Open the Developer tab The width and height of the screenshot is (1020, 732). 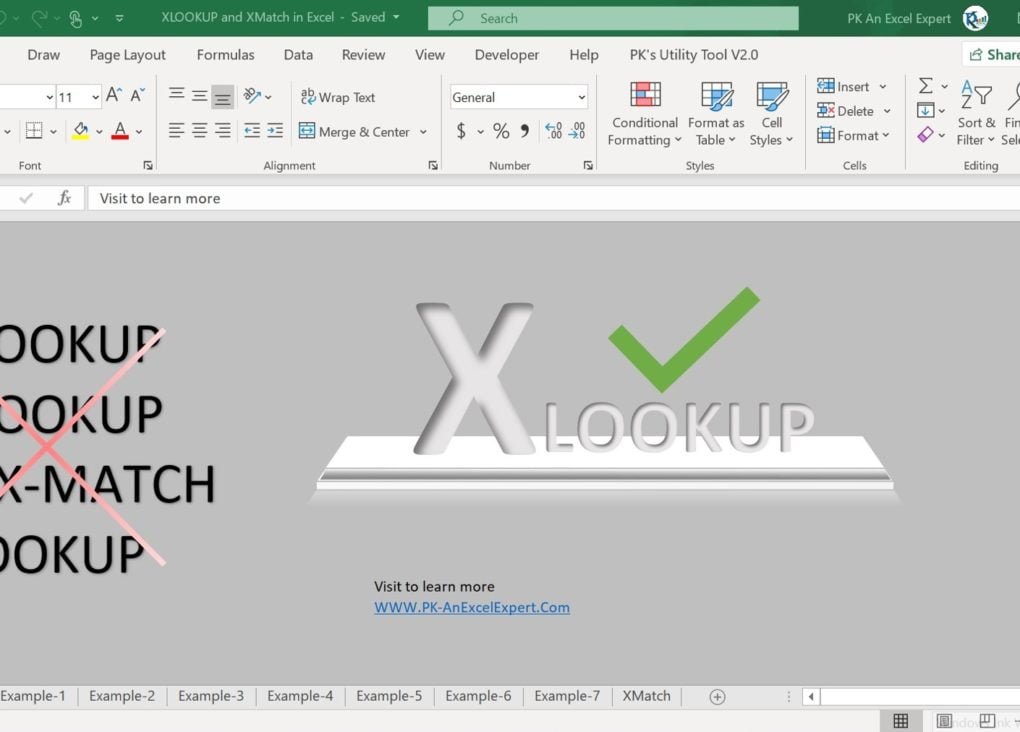click(507, 55)
